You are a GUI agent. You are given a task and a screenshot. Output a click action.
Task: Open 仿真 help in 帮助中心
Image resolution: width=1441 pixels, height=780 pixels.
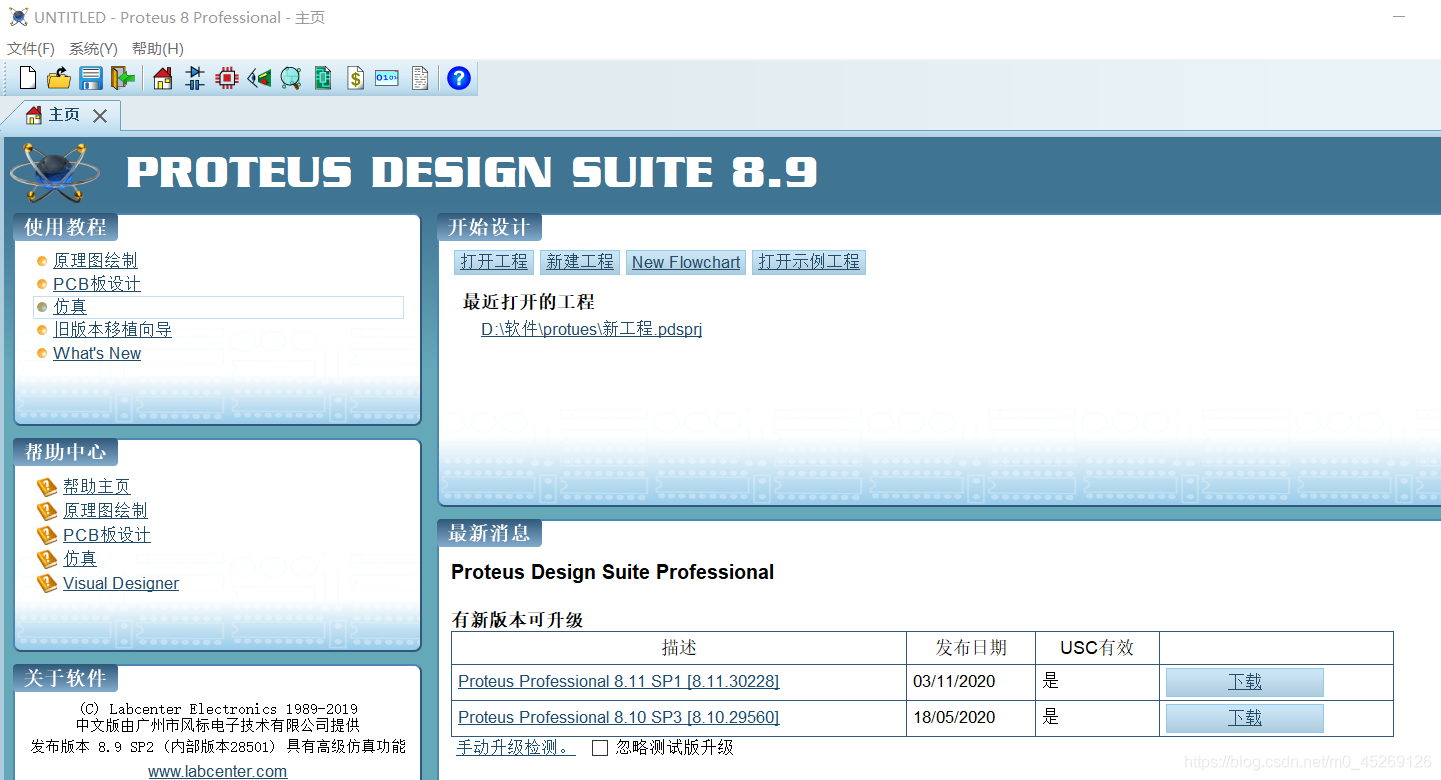(x=80, y=558)
